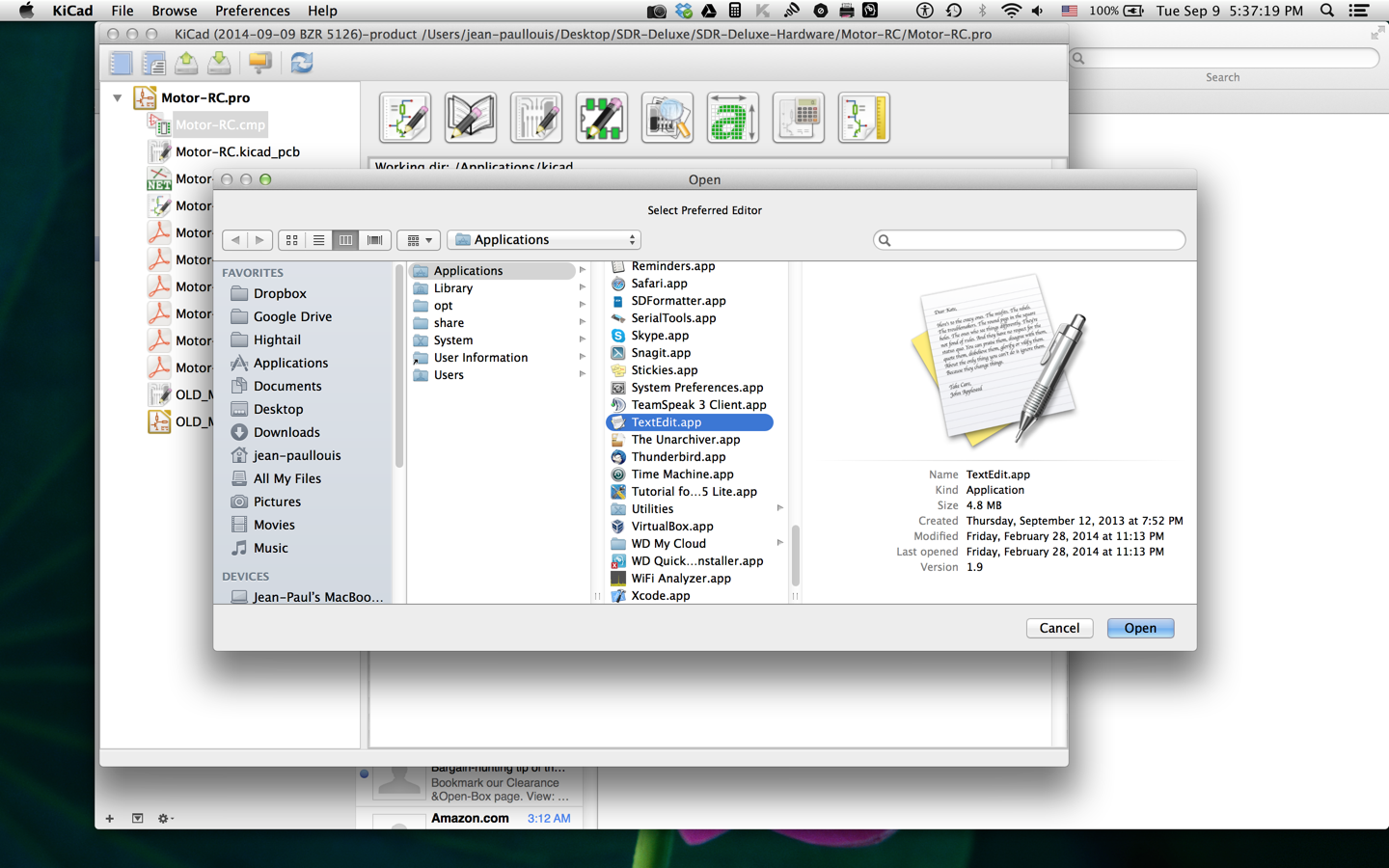Open the Preferences menu

tap(252, 11)
